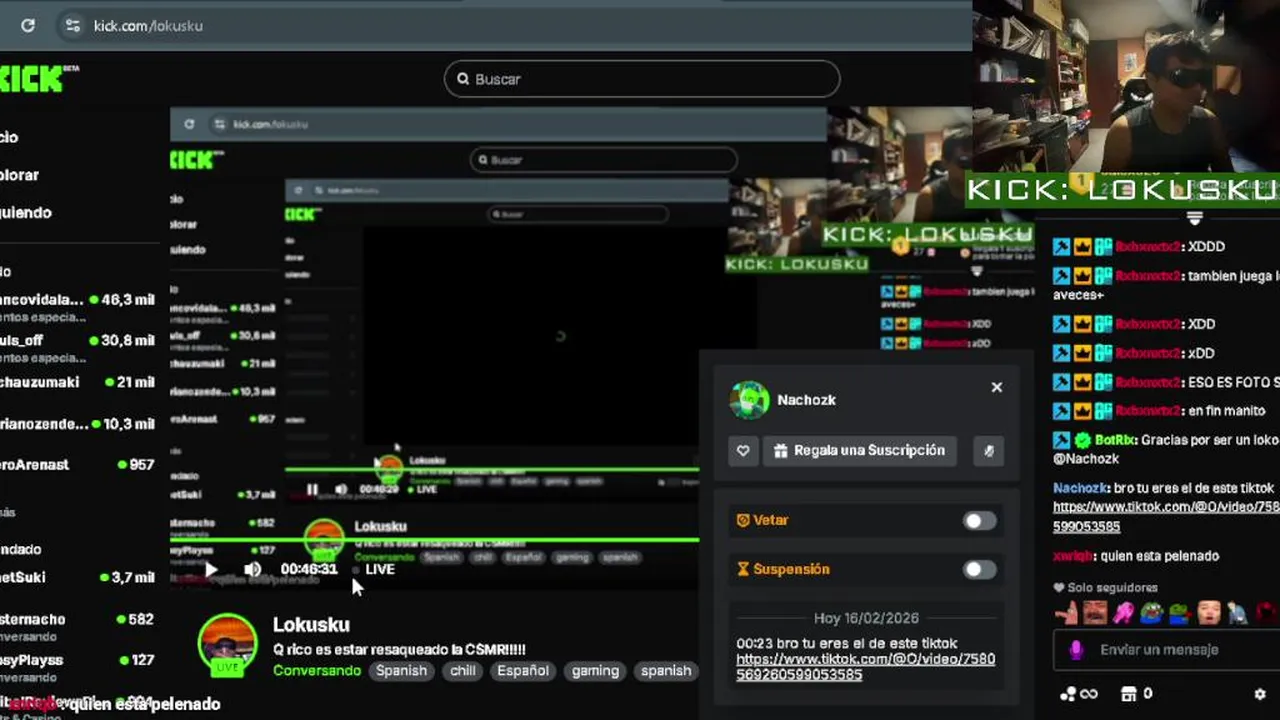Viewport: 1280px width, 720px height.
Task: Open the uls_off channel with 30,8 mil
Action: pos(77,347)
